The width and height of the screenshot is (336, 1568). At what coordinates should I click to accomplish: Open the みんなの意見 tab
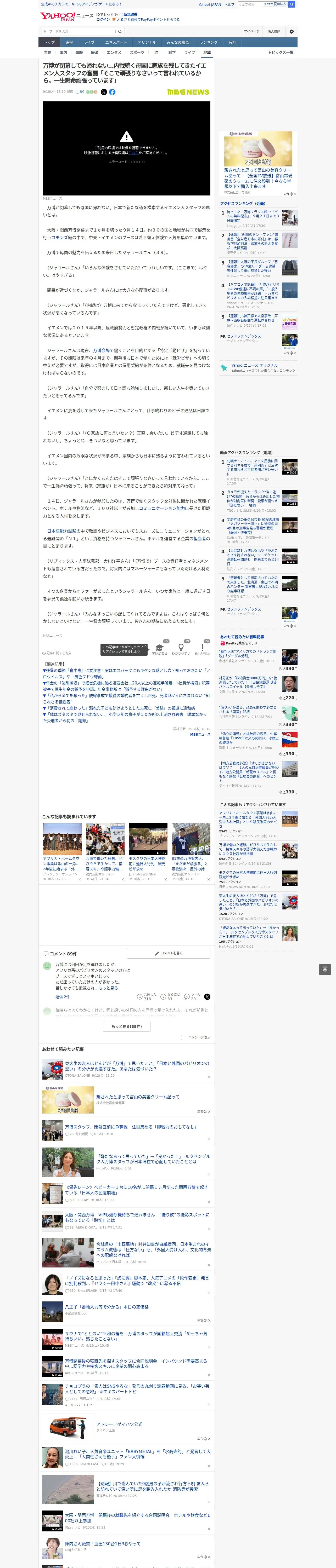click(177, 43)
